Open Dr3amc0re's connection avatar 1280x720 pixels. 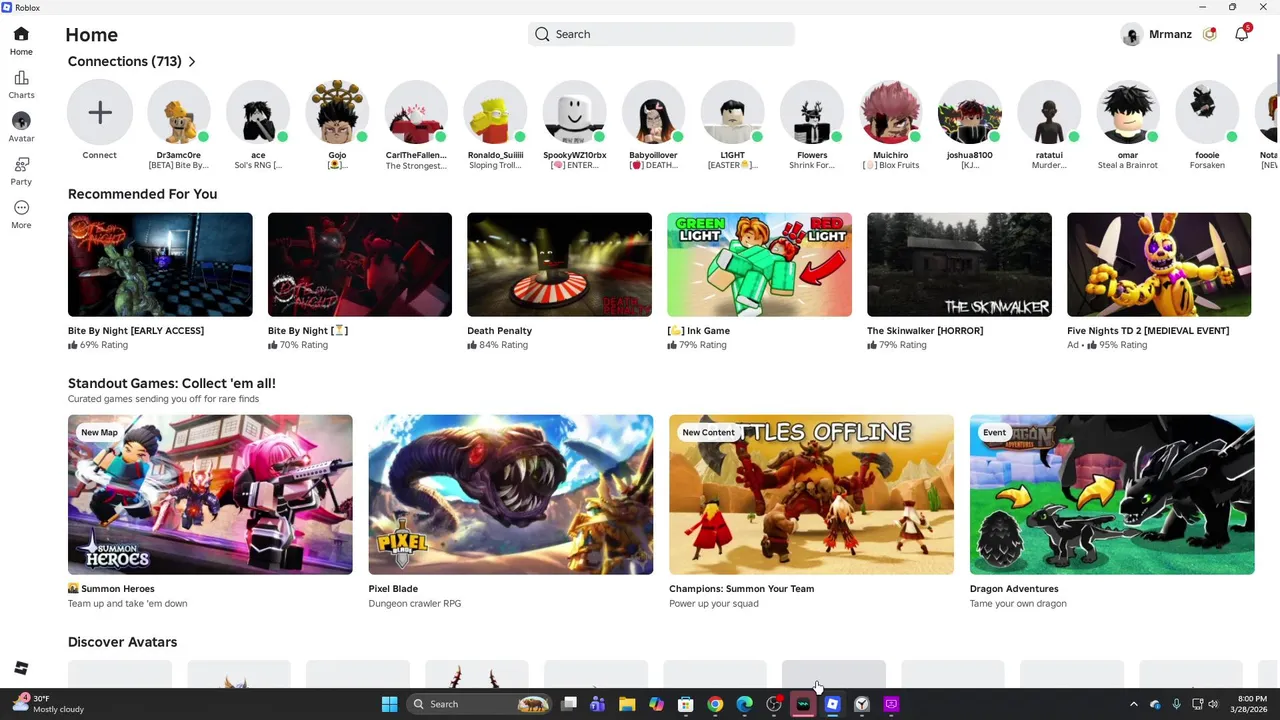point(179,112)
